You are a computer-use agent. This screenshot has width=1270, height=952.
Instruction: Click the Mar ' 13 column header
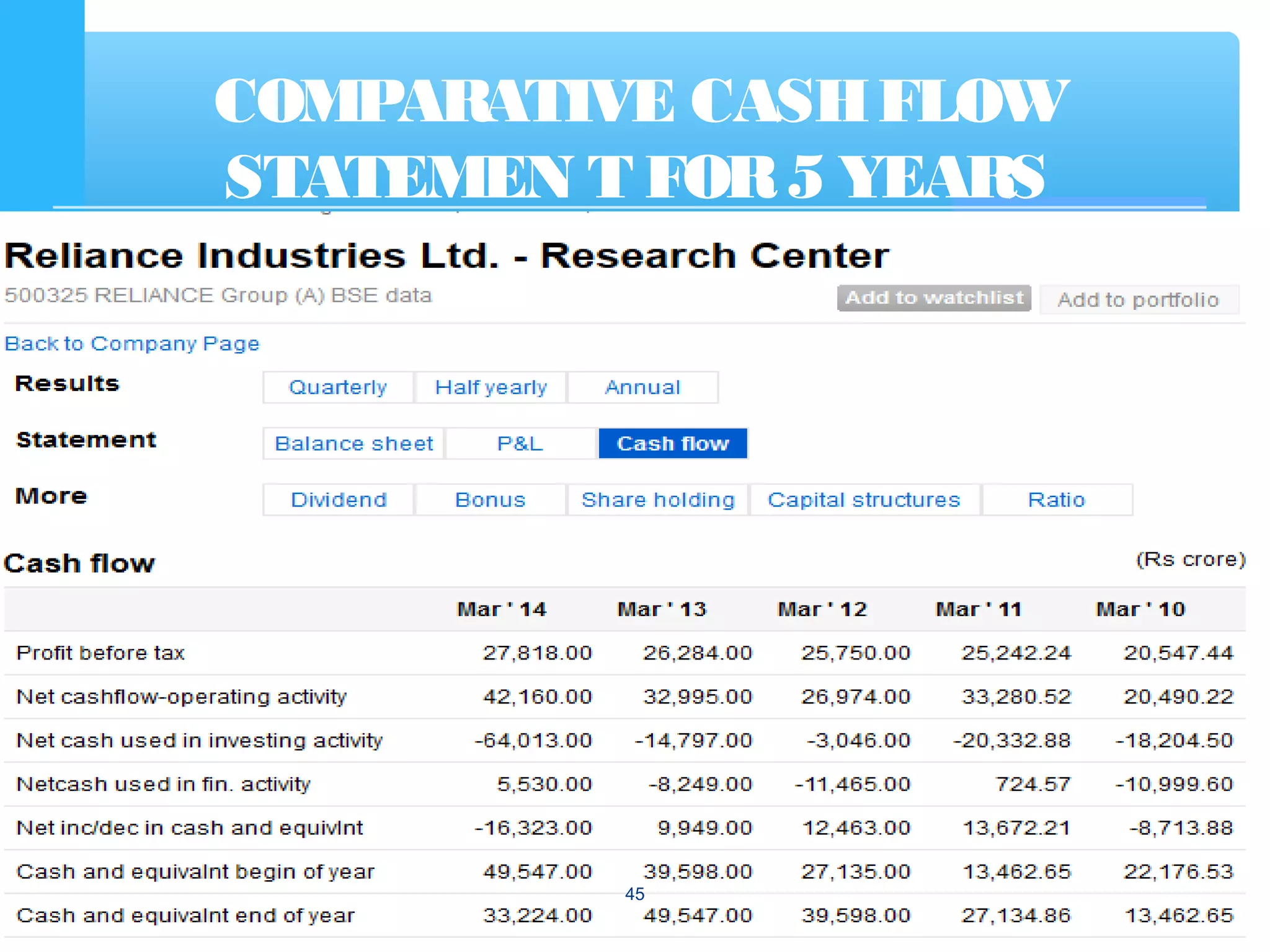(x=662, y=609)
